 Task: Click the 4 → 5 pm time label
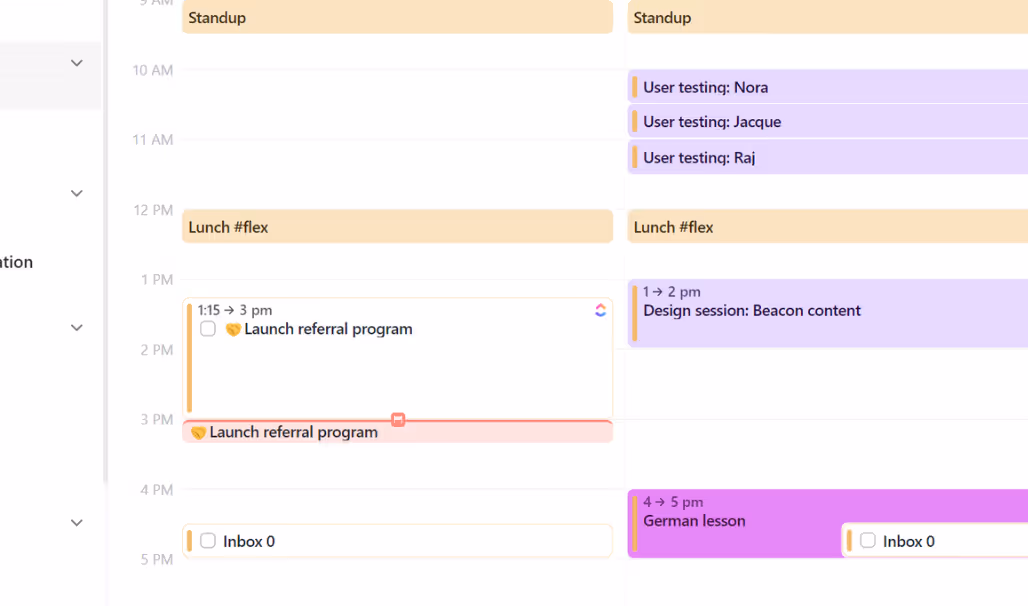tap(673, 502)
